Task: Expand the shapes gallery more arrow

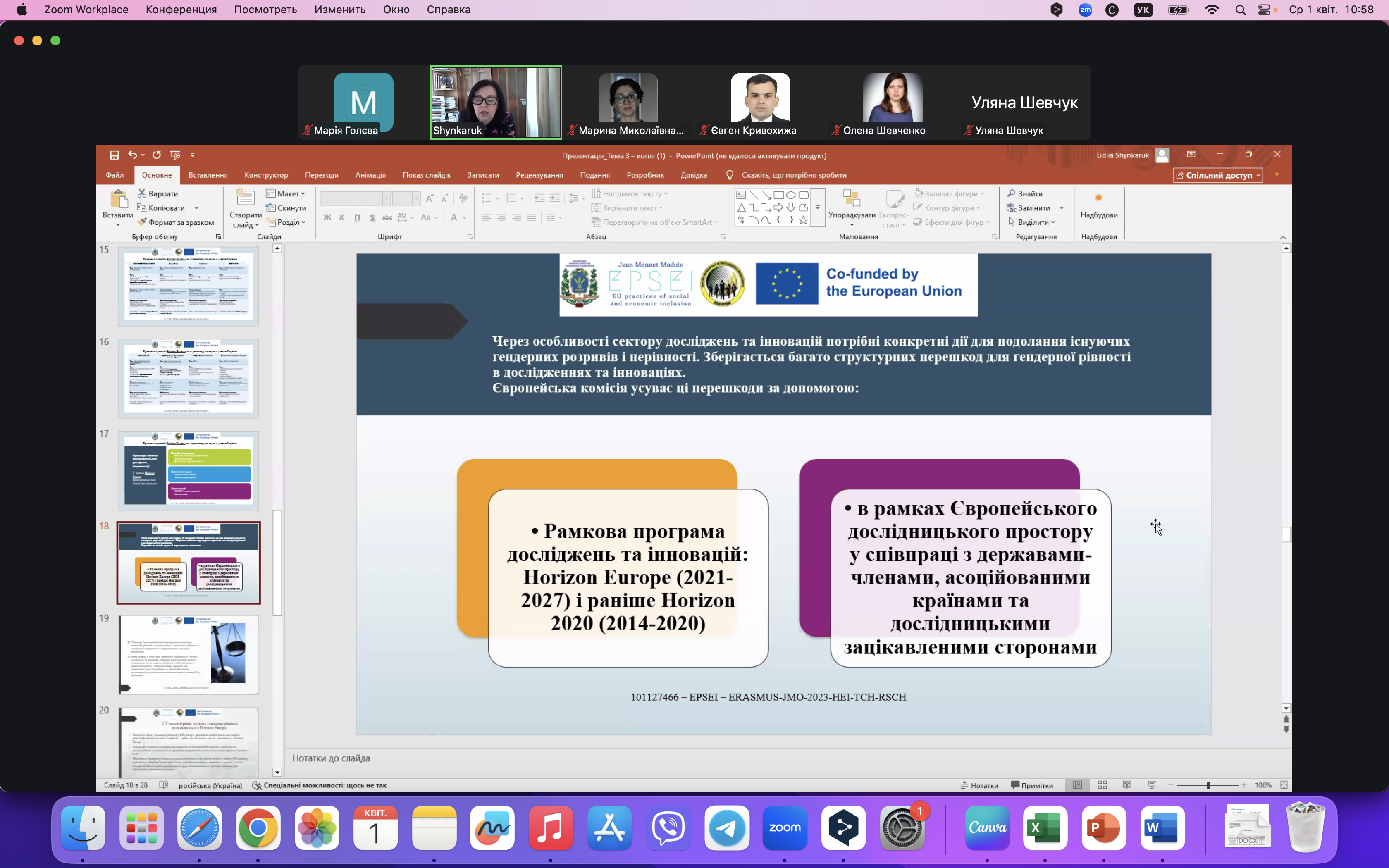Action: tap(817, 208)
